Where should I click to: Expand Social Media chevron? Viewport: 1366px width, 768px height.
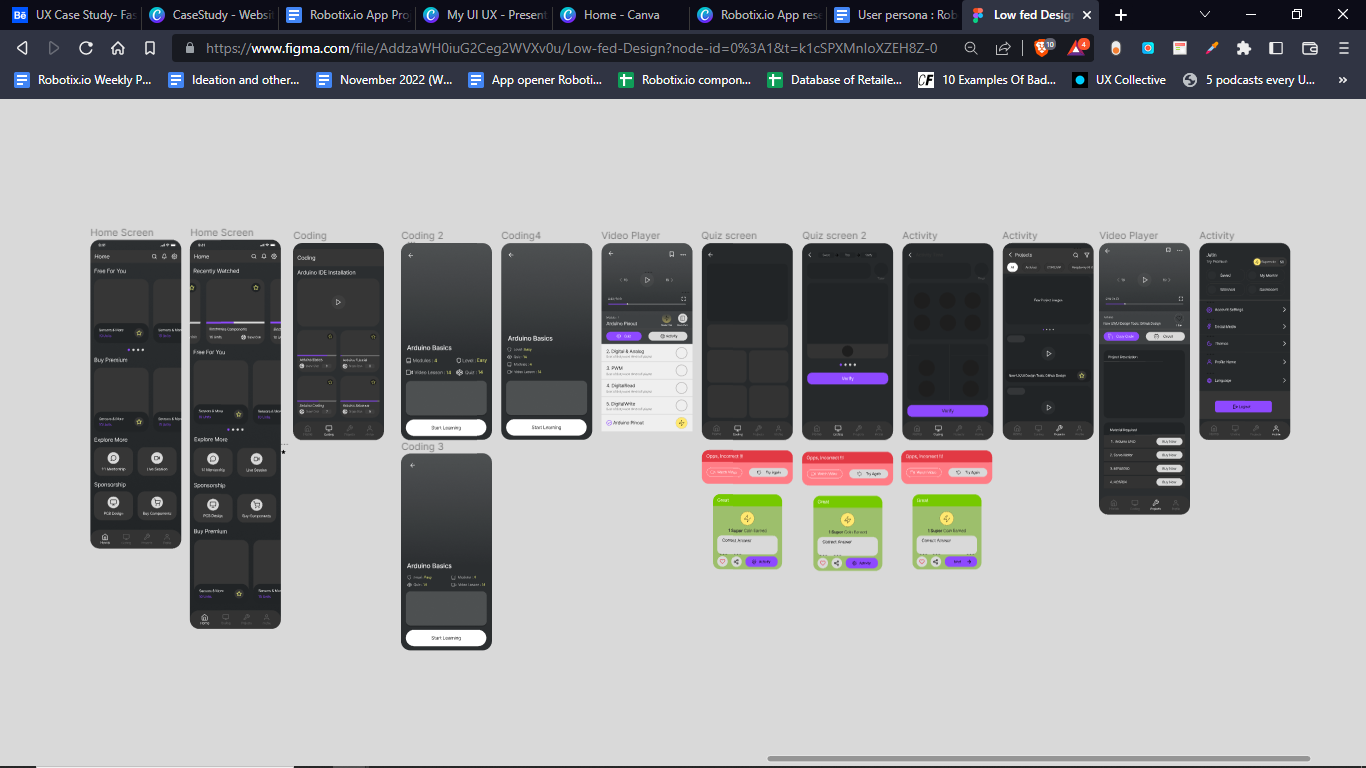[x=1284, y=327]
